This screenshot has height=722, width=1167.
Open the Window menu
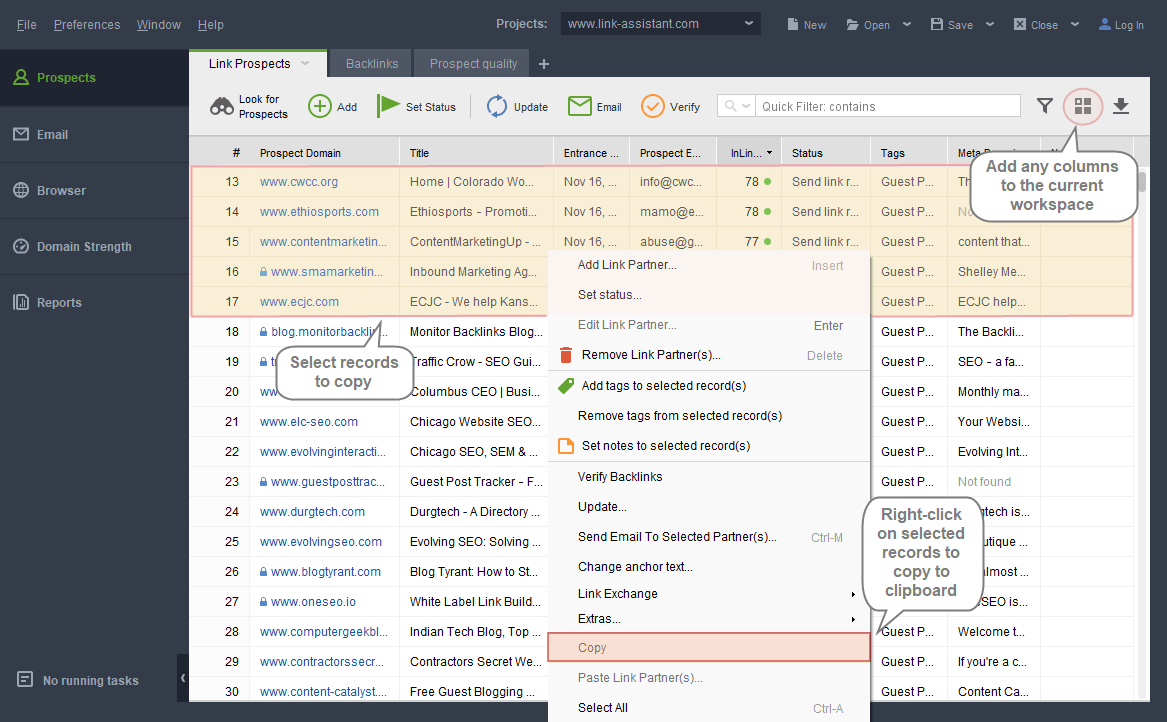(159, 25)
